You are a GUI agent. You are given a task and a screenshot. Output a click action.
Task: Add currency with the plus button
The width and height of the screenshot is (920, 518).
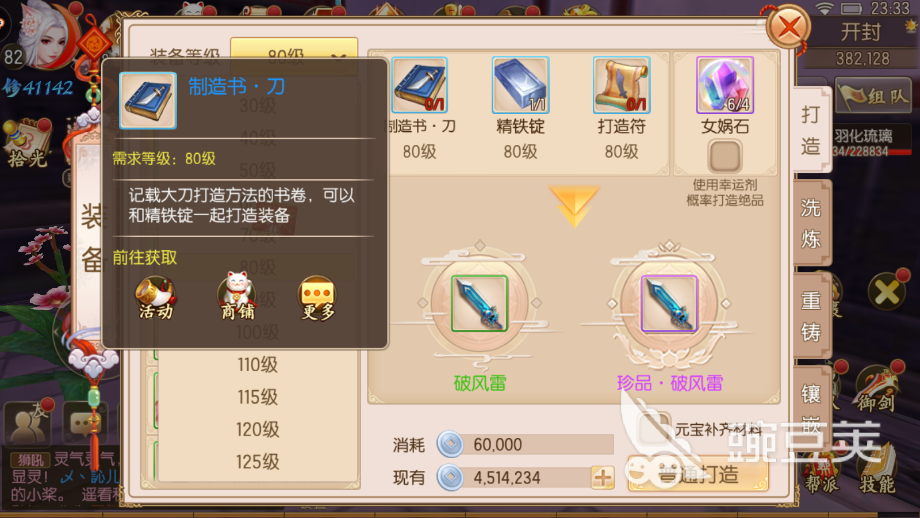603,478
